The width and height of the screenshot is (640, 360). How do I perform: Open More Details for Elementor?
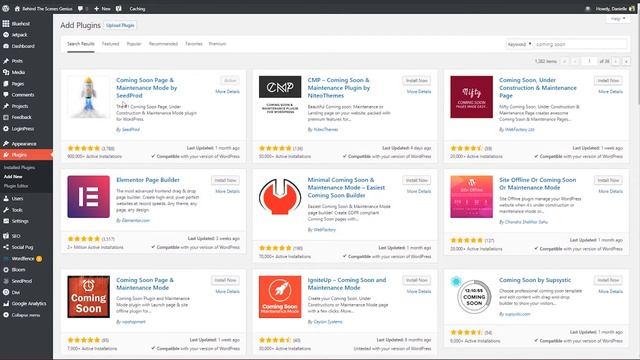227,191
